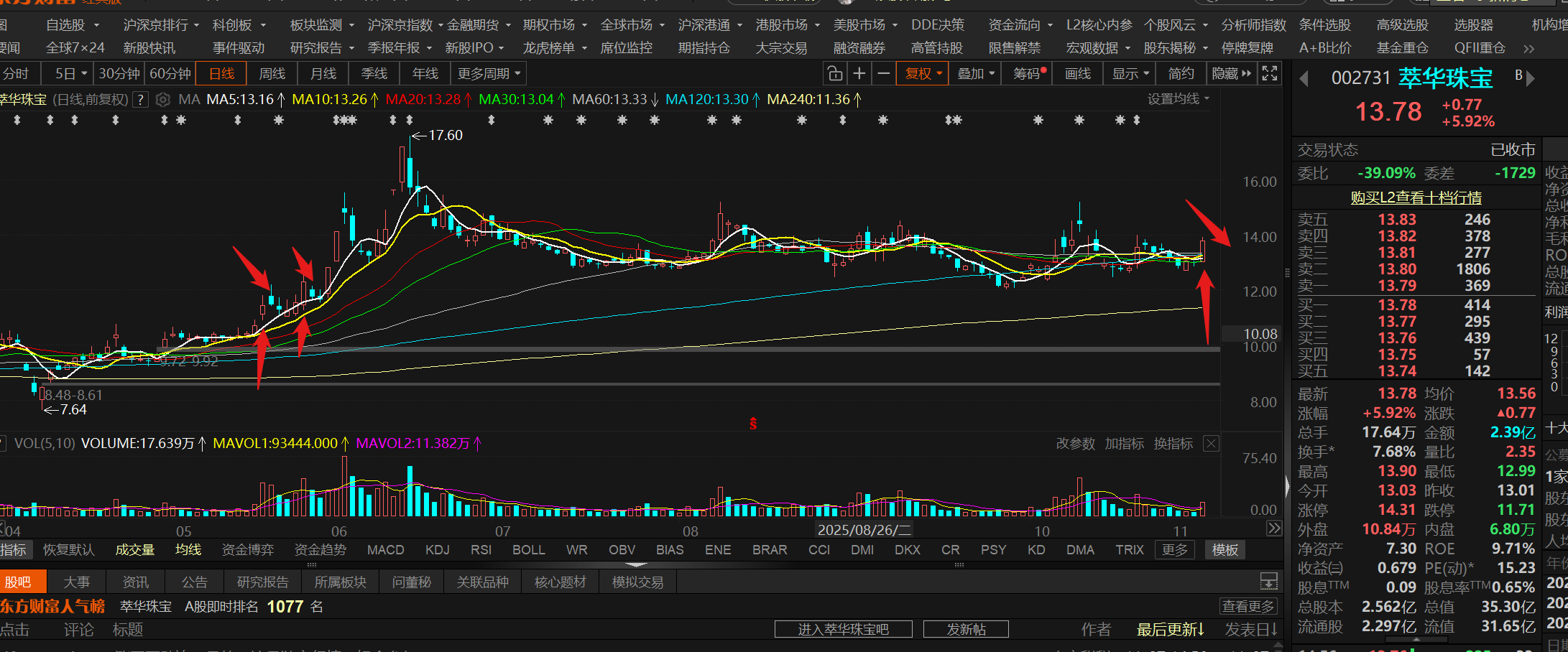Click the chart lock icon

pyautogui.click(x=834, y=74)
